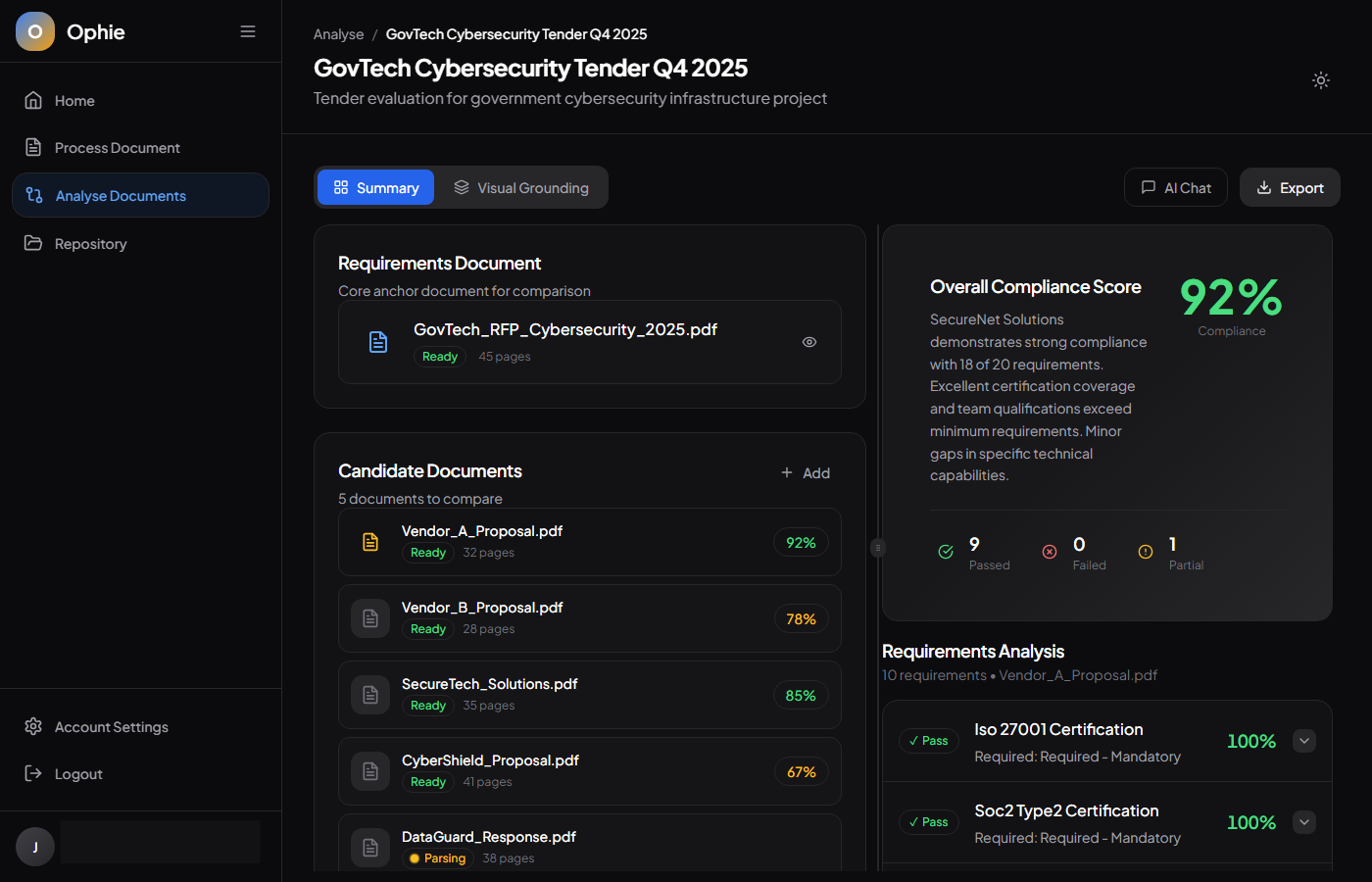This screenshot has width=1372, height=882.
Task: Toggle light/dark theme sun icon
Action: click(x=1320, y=80)
